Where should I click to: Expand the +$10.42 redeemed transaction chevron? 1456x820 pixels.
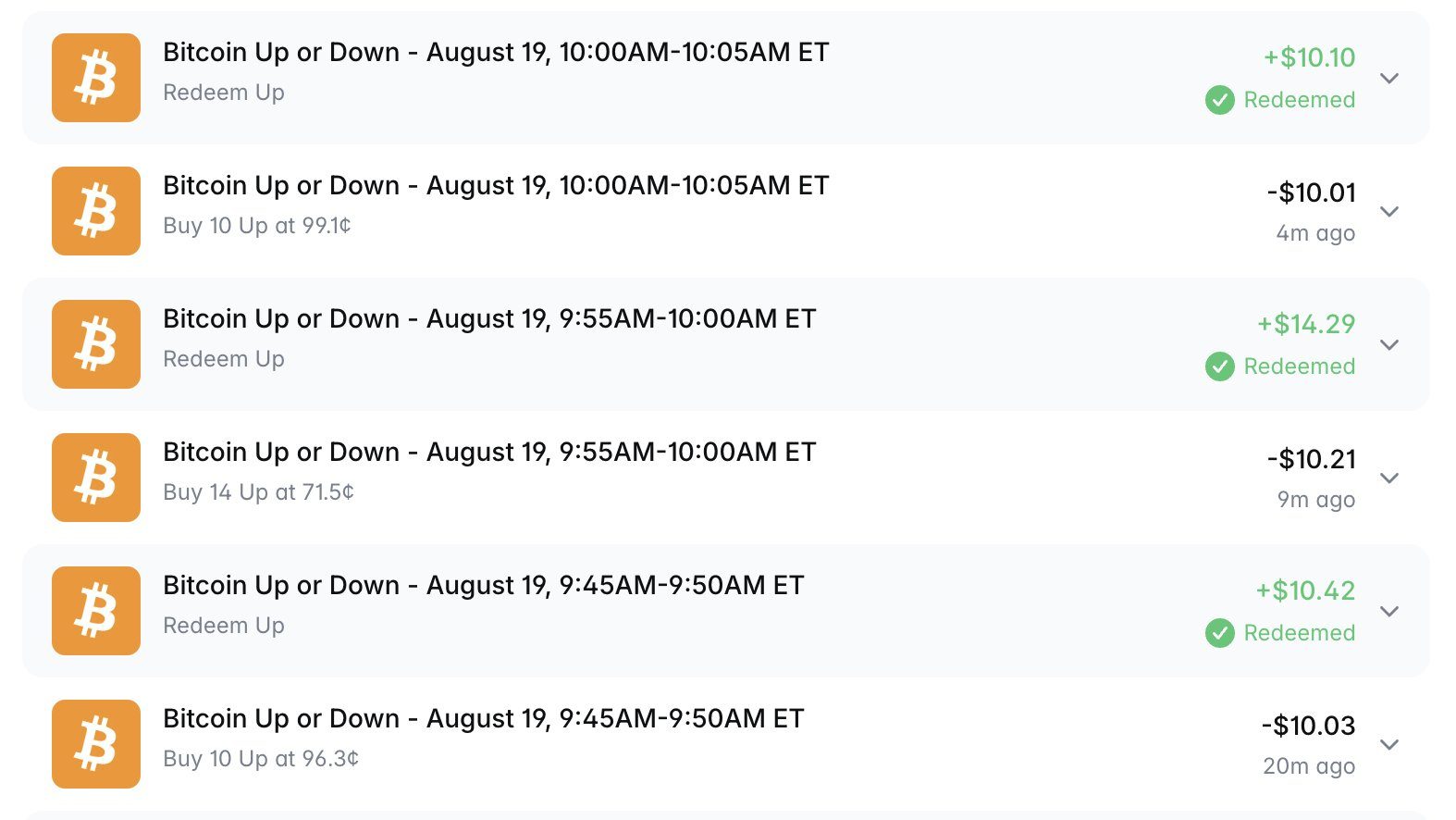click(1388, 612)
